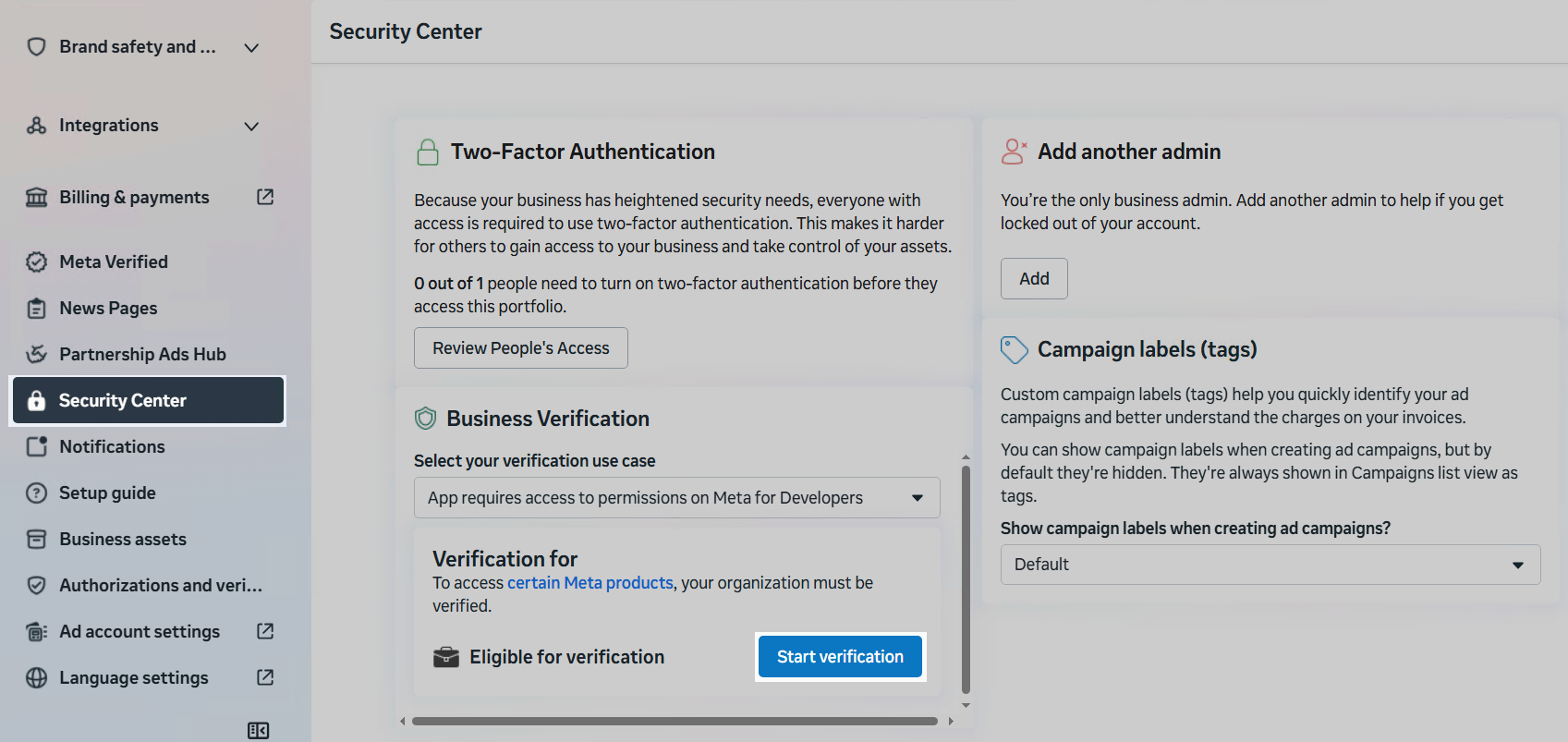Open Ad account settings external link icon
Viewport: 1568px width, 742px height.
(265, 631)
